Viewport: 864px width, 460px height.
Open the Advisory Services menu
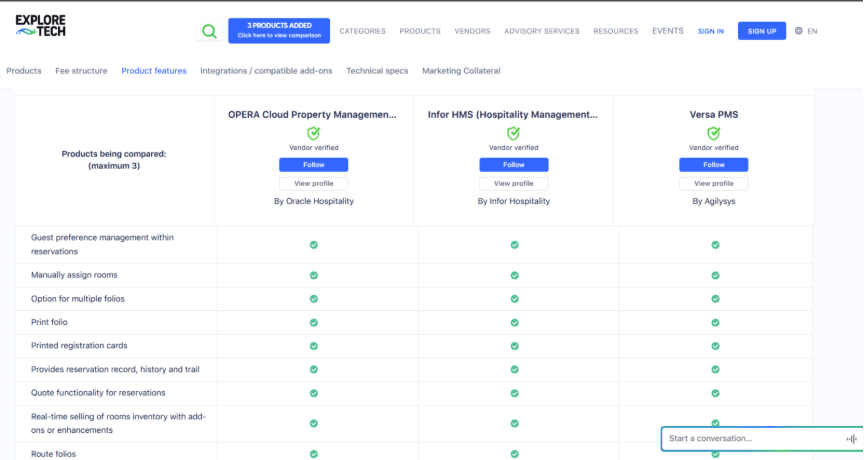pos(541,31)
